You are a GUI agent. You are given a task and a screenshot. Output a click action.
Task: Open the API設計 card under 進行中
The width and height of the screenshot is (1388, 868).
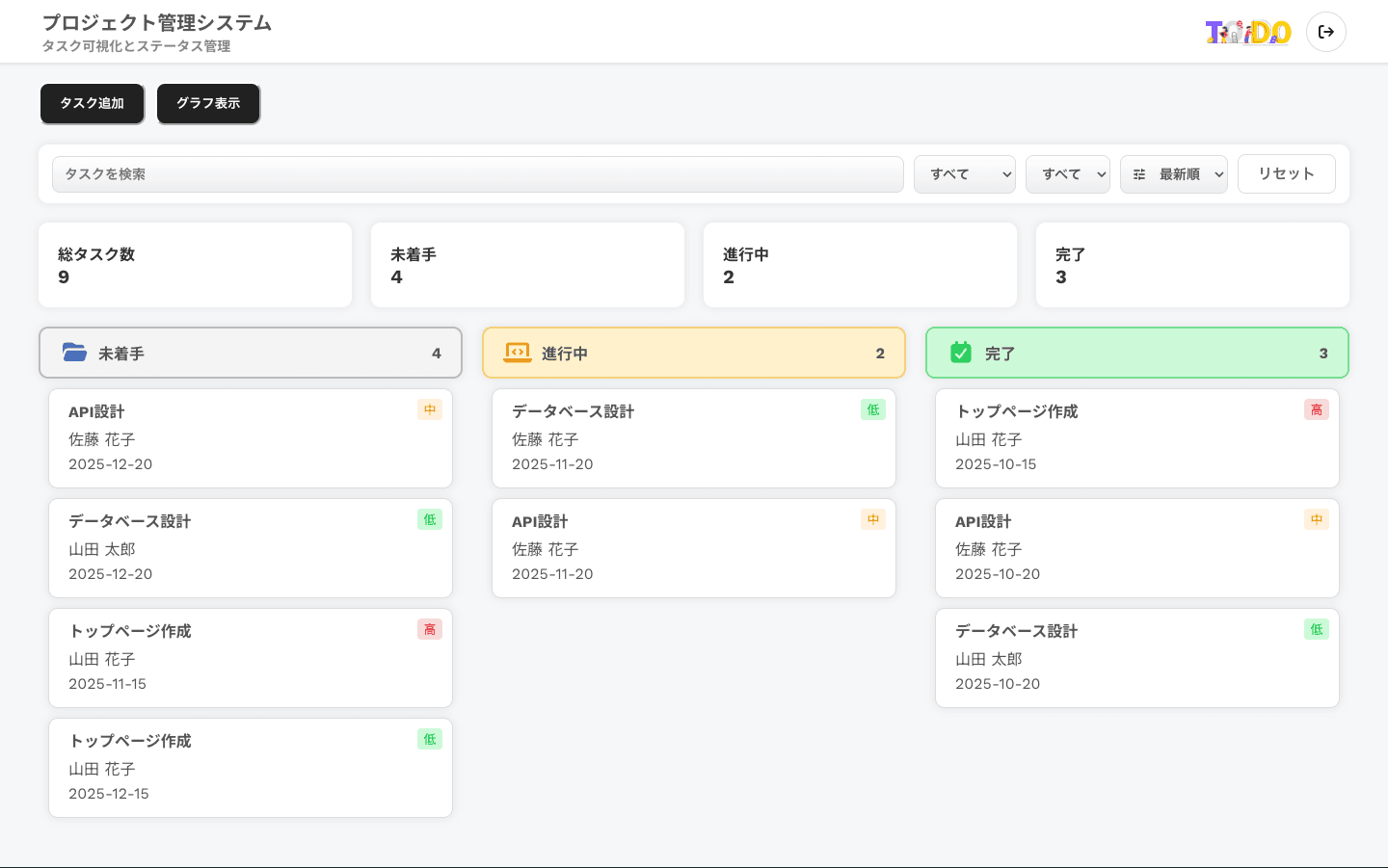pyautogui.click(x=694, y=547)
